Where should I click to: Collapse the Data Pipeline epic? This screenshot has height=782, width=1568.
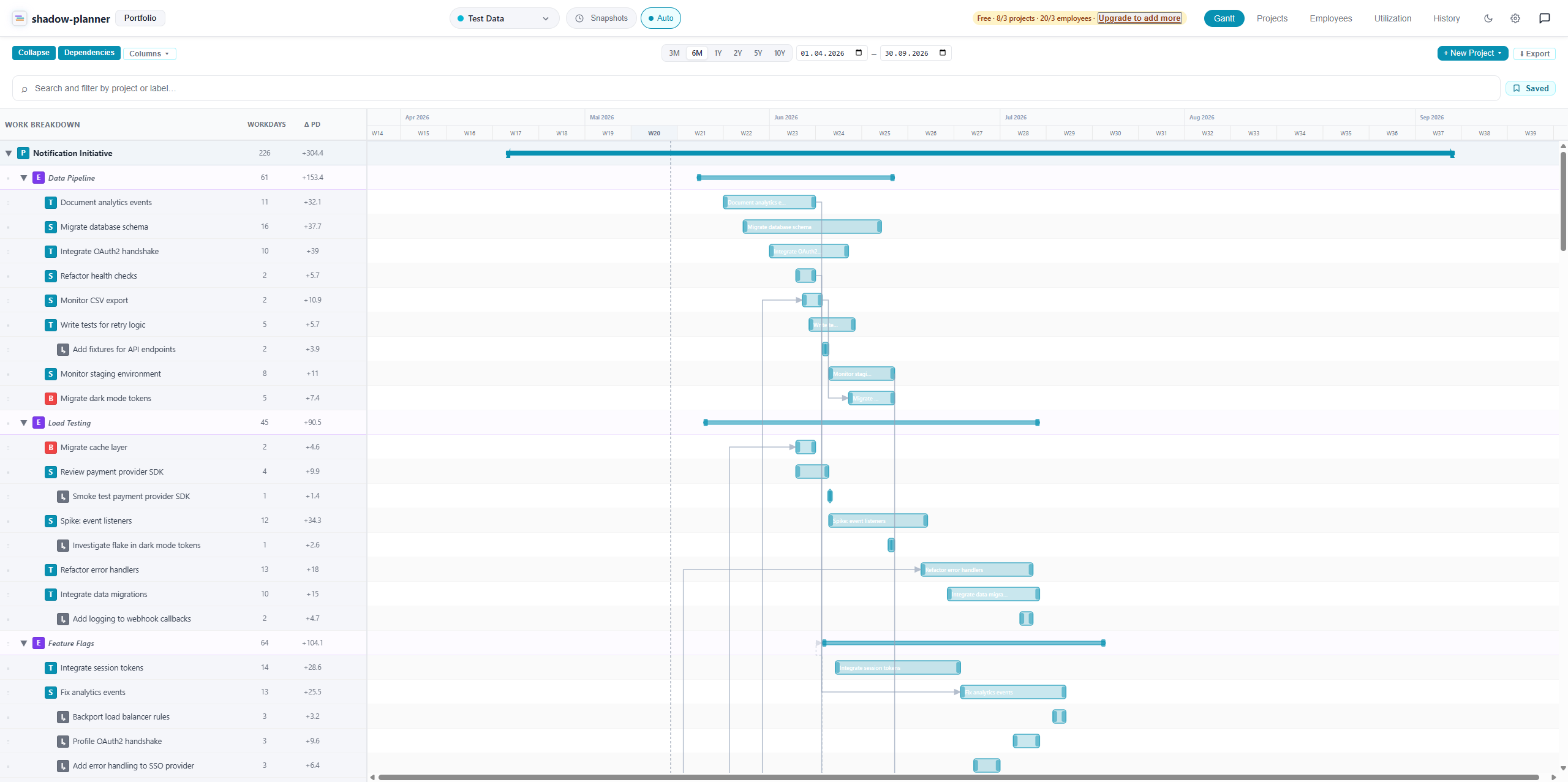click(24, 178)
